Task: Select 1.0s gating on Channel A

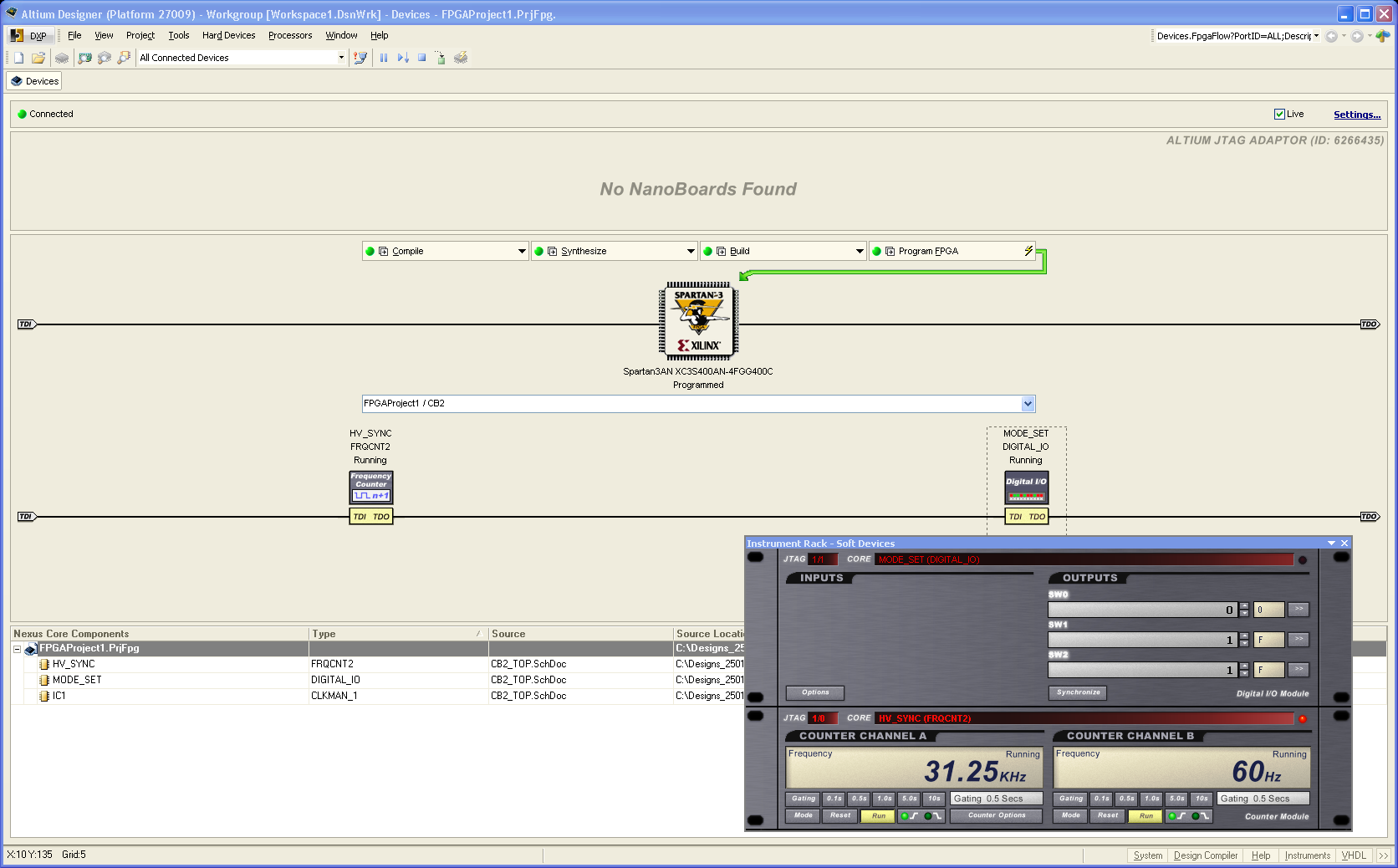Action: 885,799
